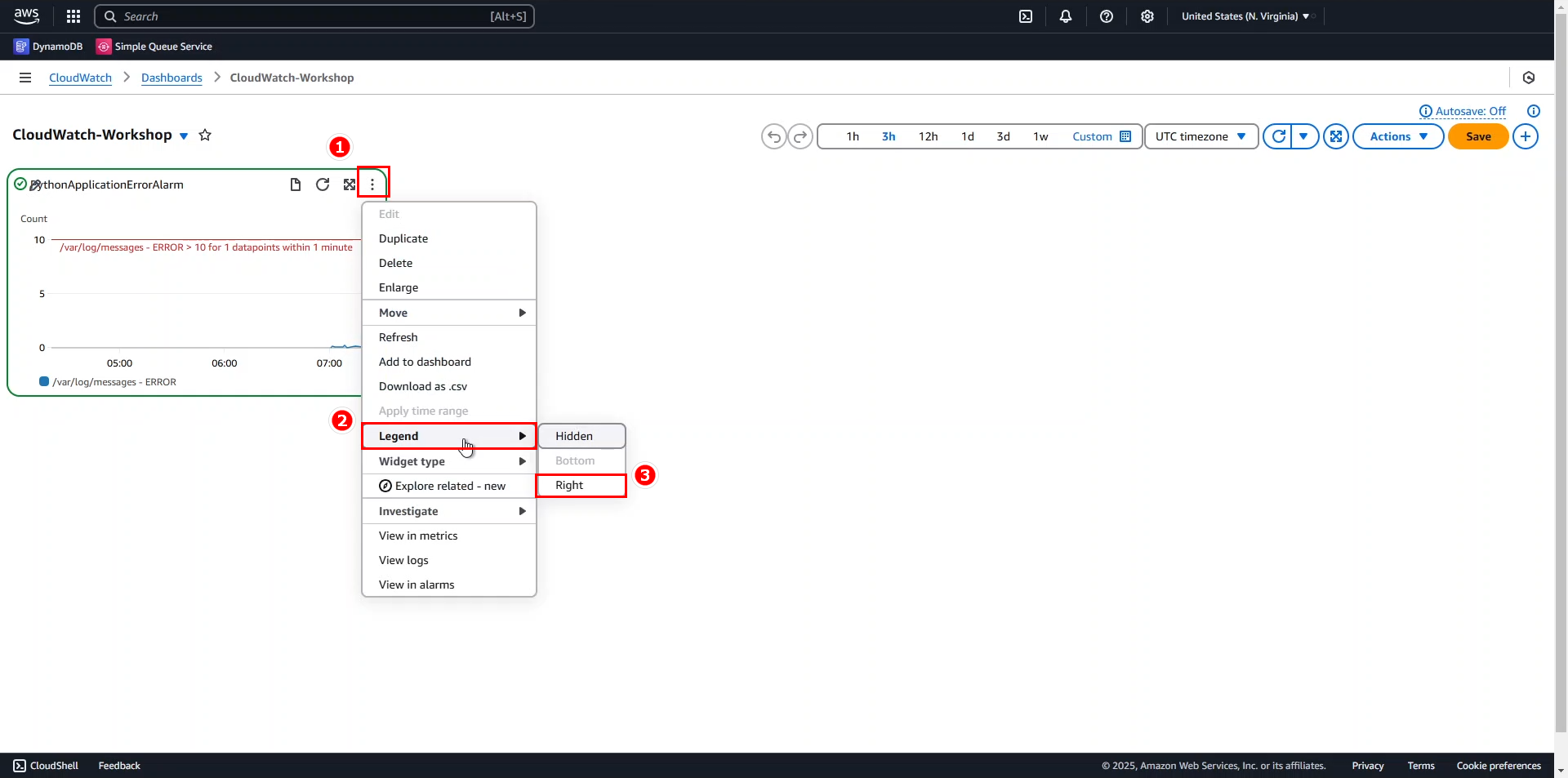Expand the Legend submenu
This screenshot has width=1568, height=778.
pyautogui.click(x=449, y=436)
